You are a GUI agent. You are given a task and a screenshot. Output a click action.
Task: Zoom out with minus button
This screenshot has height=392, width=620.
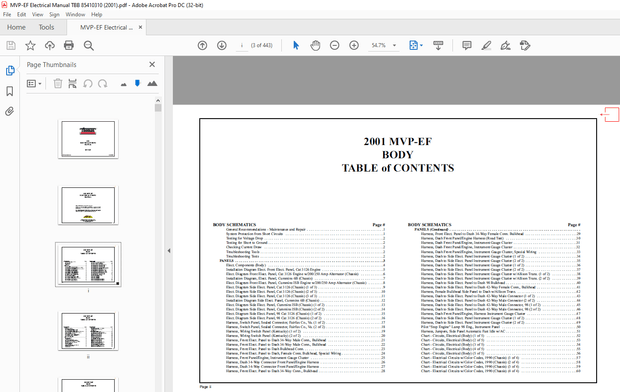click(335, 45)
